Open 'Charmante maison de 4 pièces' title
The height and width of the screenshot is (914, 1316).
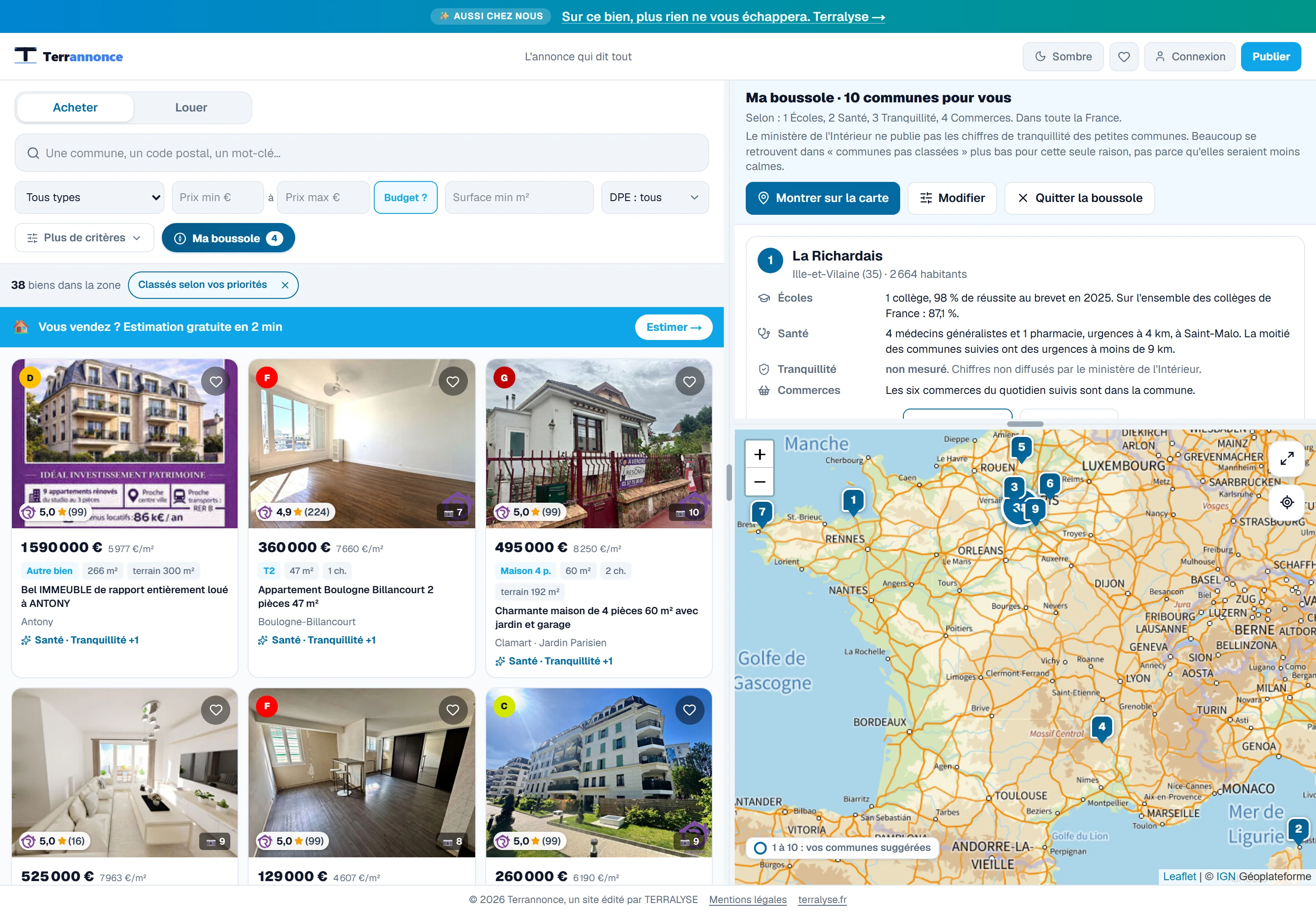pyautogui.click(x=596, y=617)
